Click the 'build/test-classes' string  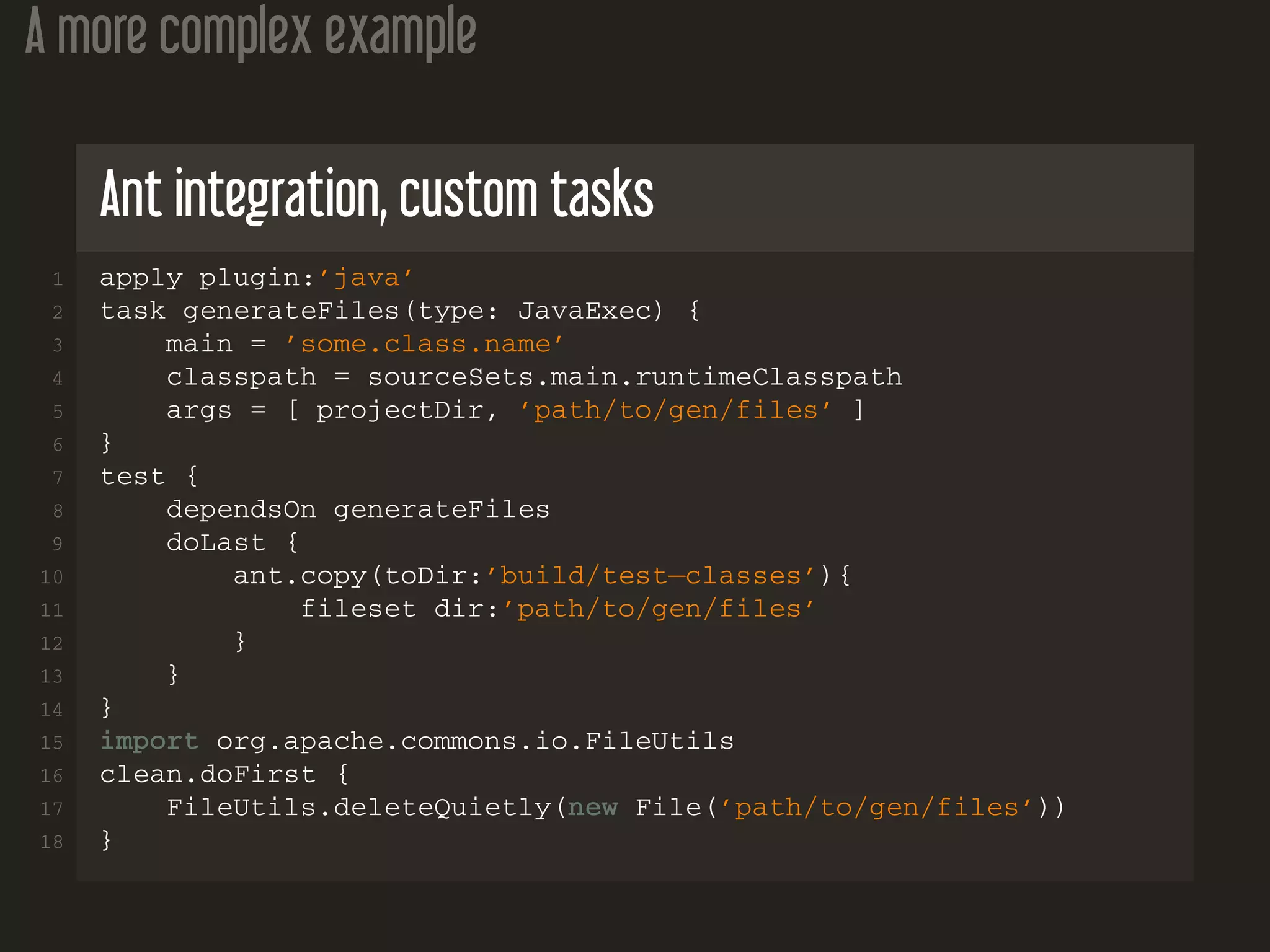click(650, 576)
